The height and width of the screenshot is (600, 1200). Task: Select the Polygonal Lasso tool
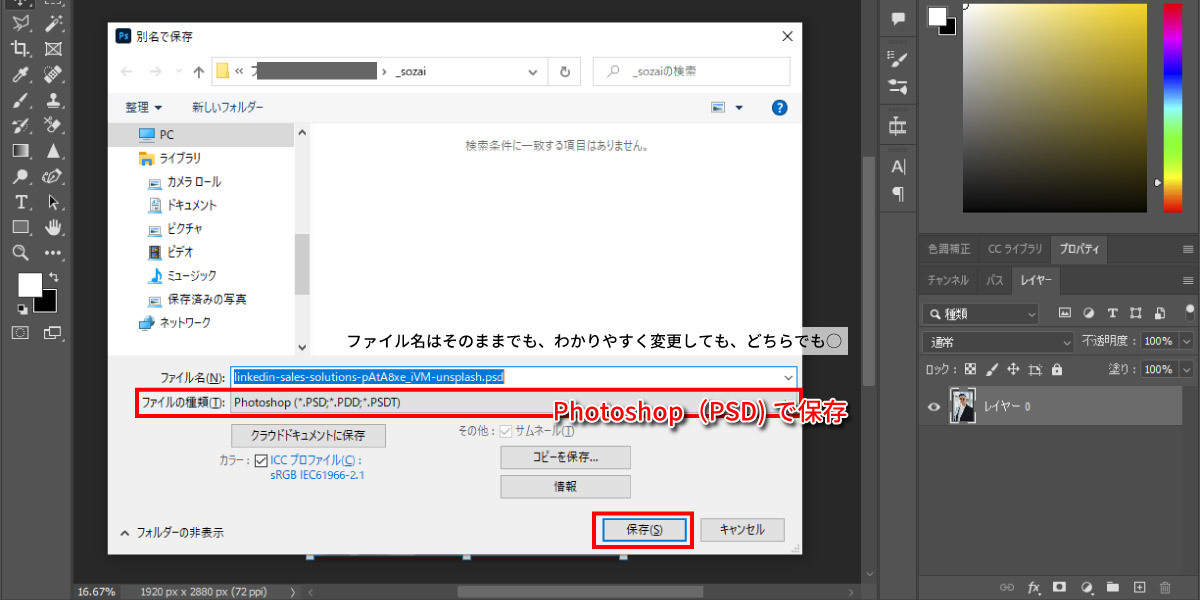(19, 22)
